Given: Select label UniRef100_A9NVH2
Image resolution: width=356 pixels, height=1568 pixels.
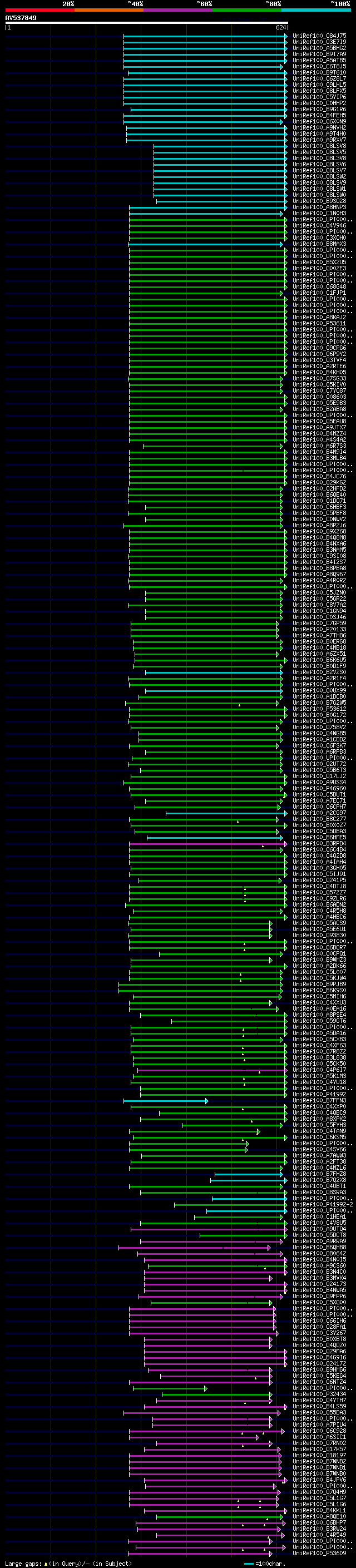Looking at the screenshot, I should pyautogui.click(x=319, y=128).
